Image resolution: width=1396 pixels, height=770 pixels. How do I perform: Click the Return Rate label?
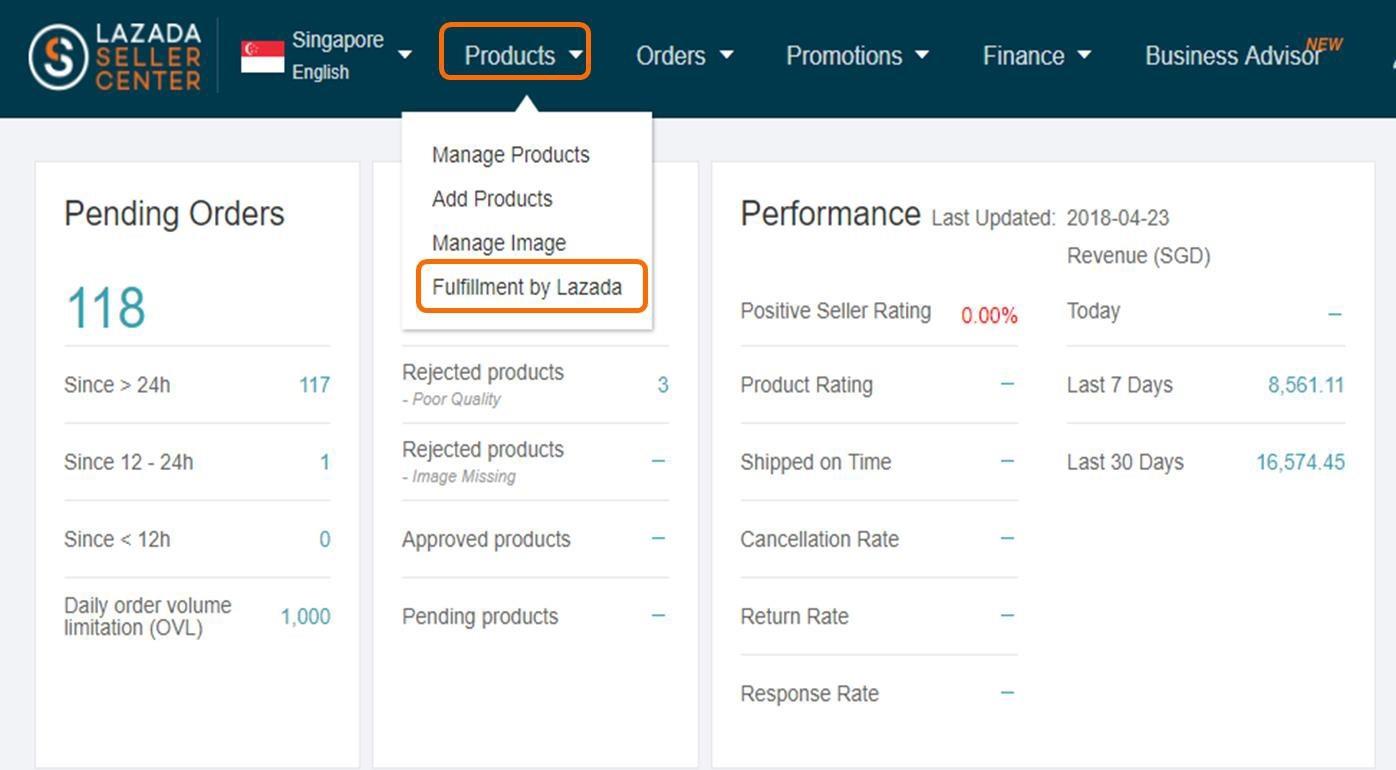coord(794,617)
